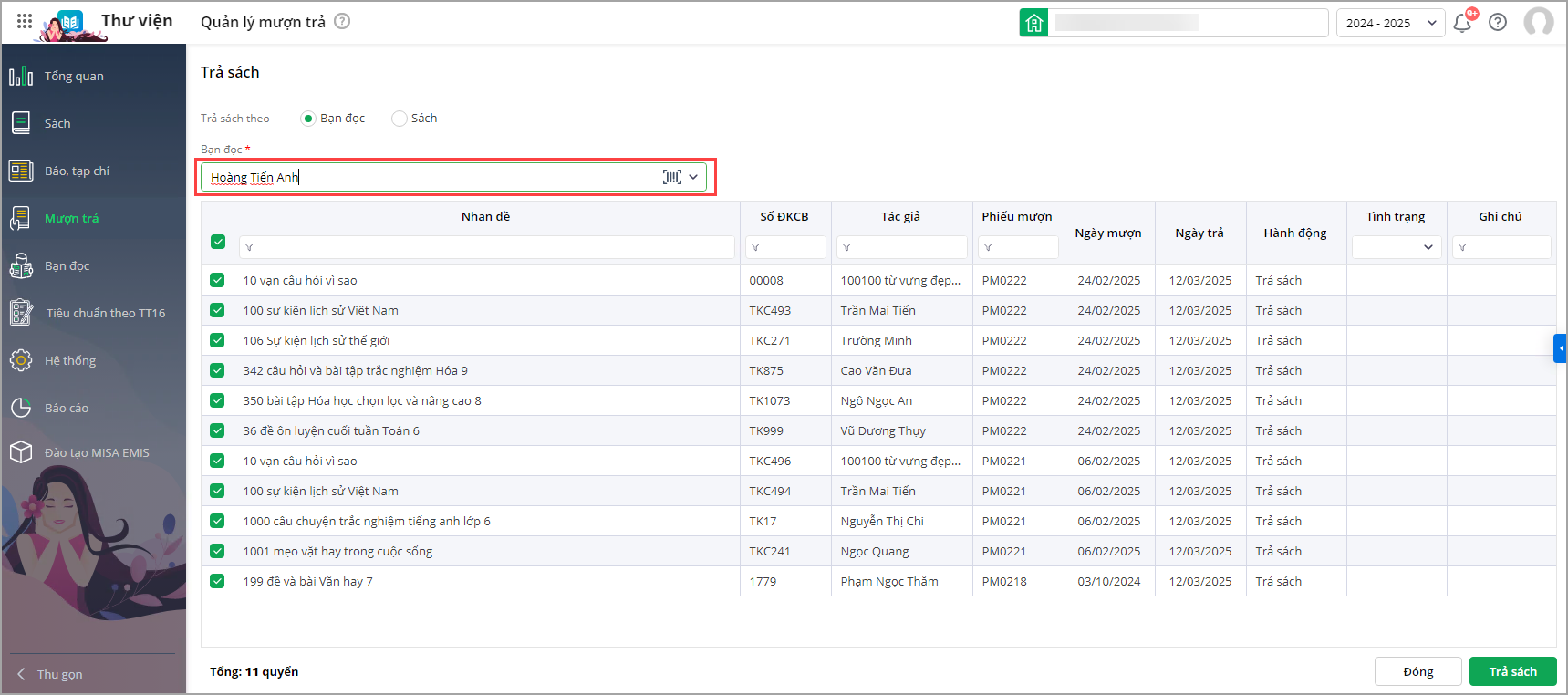
Task: Click the green Trả sách button
Action: (x=1512, y=672)
